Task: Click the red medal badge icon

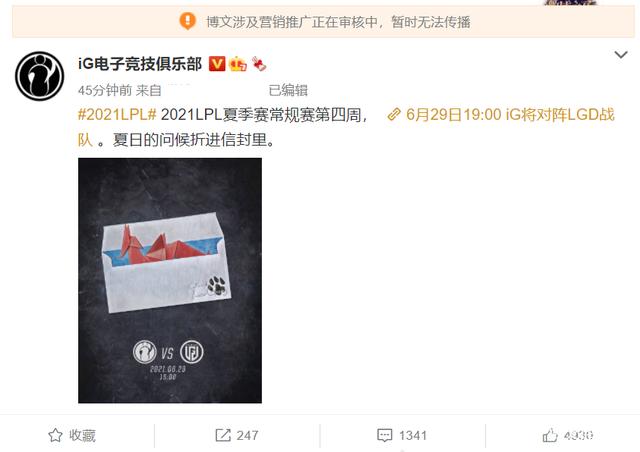Action: (x=259, y=64)
